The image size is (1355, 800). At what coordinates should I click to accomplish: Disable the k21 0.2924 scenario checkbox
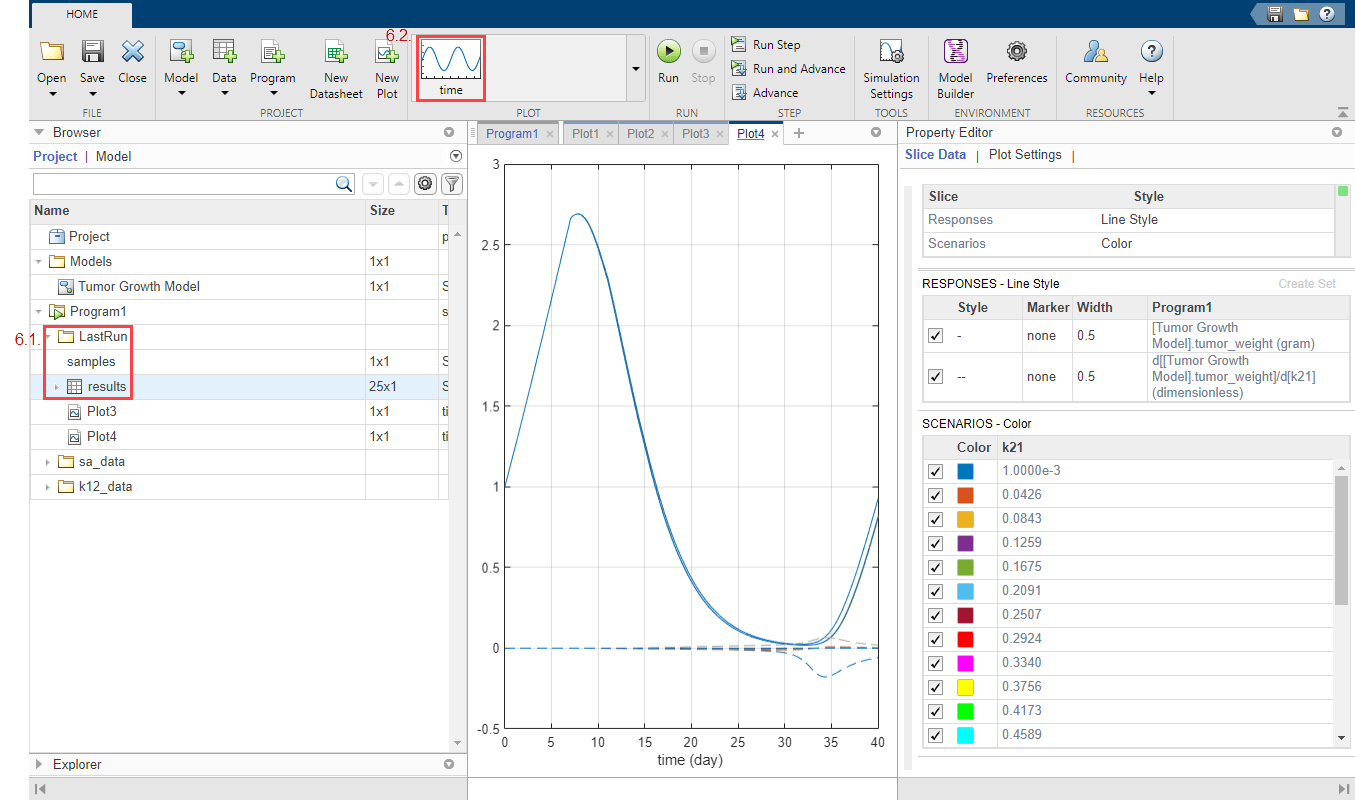[x=935, y=639]
